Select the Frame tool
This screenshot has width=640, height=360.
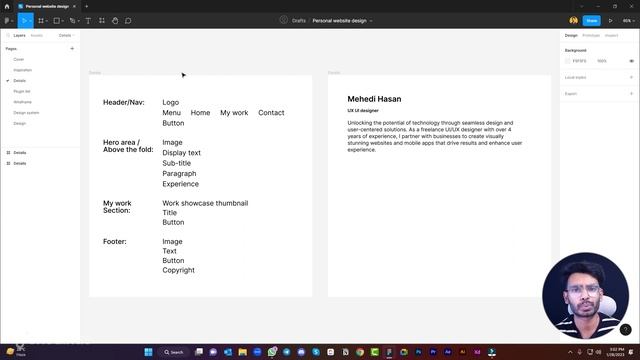(41, 20)
